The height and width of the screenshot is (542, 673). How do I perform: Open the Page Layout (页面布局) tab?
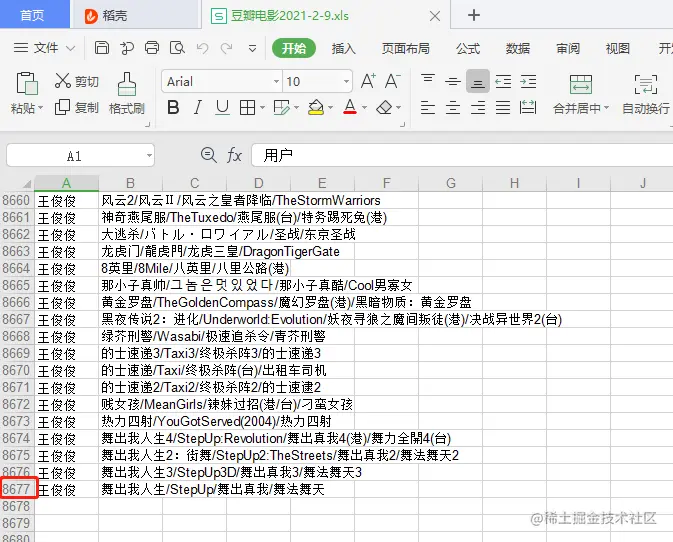(406, 48)
